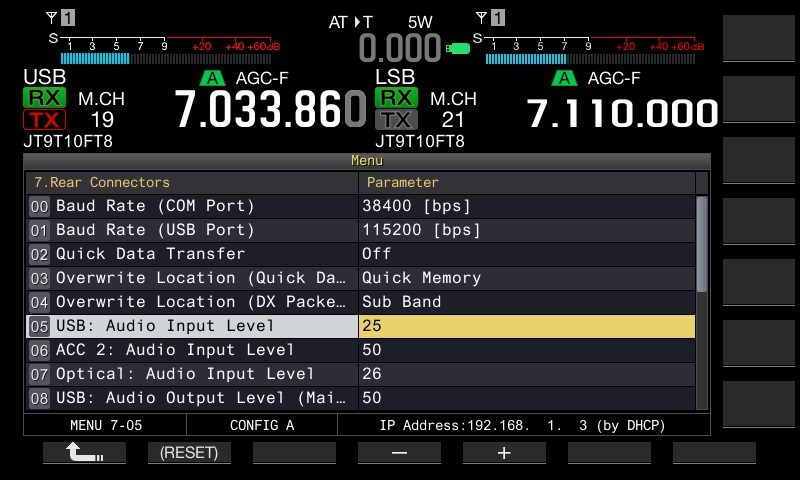800x480 pixels.
Task: Click the (RESET) softkey
Action: [189, 453]
